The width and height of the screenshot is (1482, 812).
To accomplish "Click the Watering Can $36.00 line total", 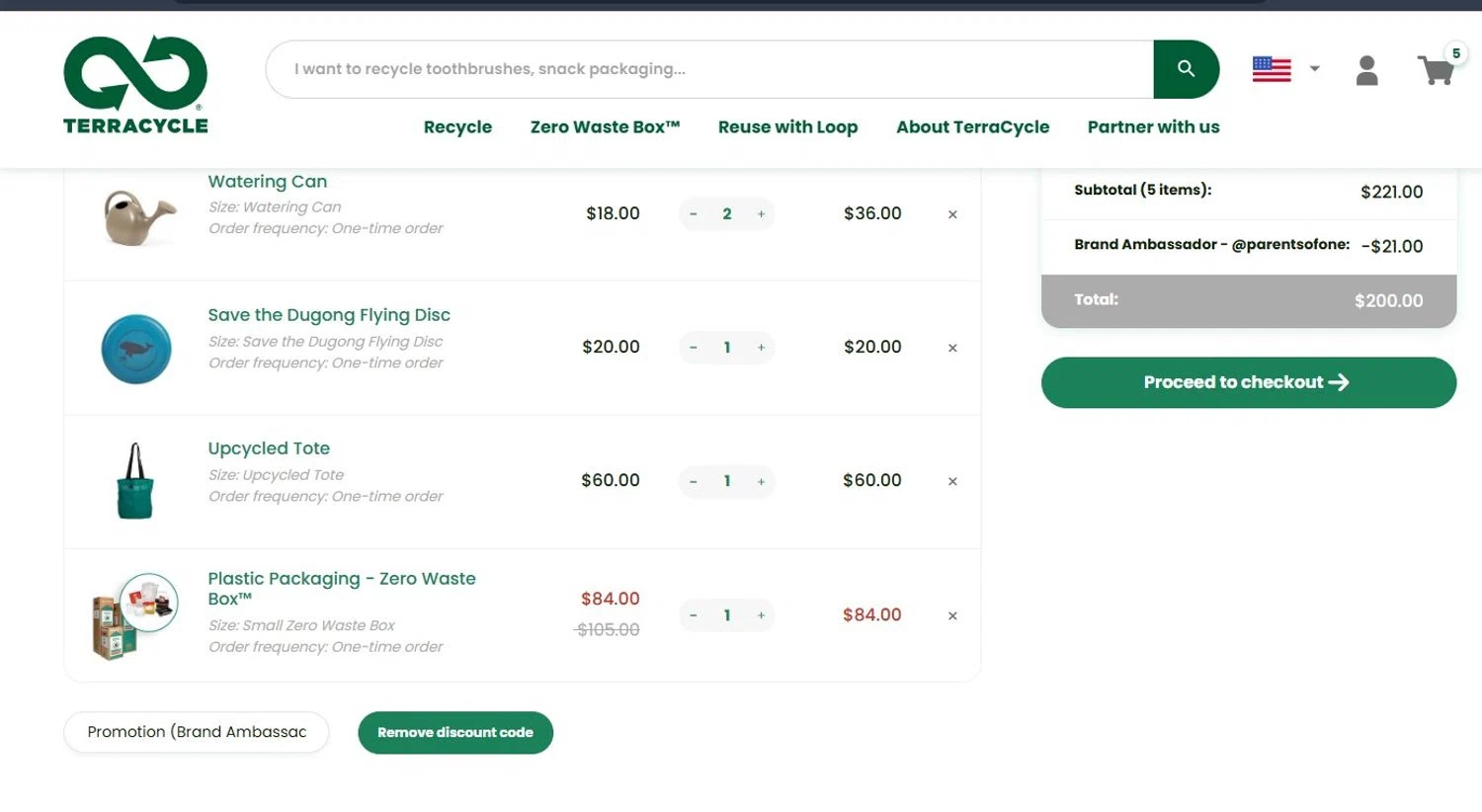I will coord(872,213).
